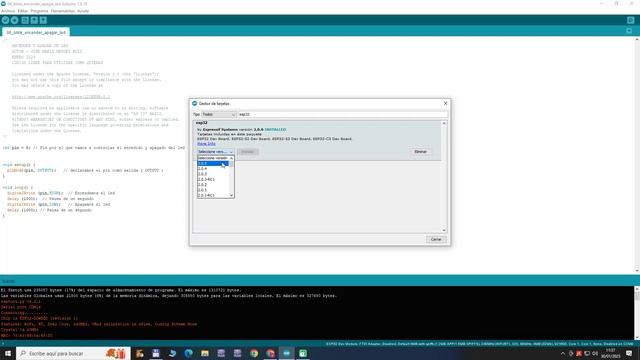
Task: Open the Tipo filter dropdown in Gestor de tarjetas
Action: [219, 115]
